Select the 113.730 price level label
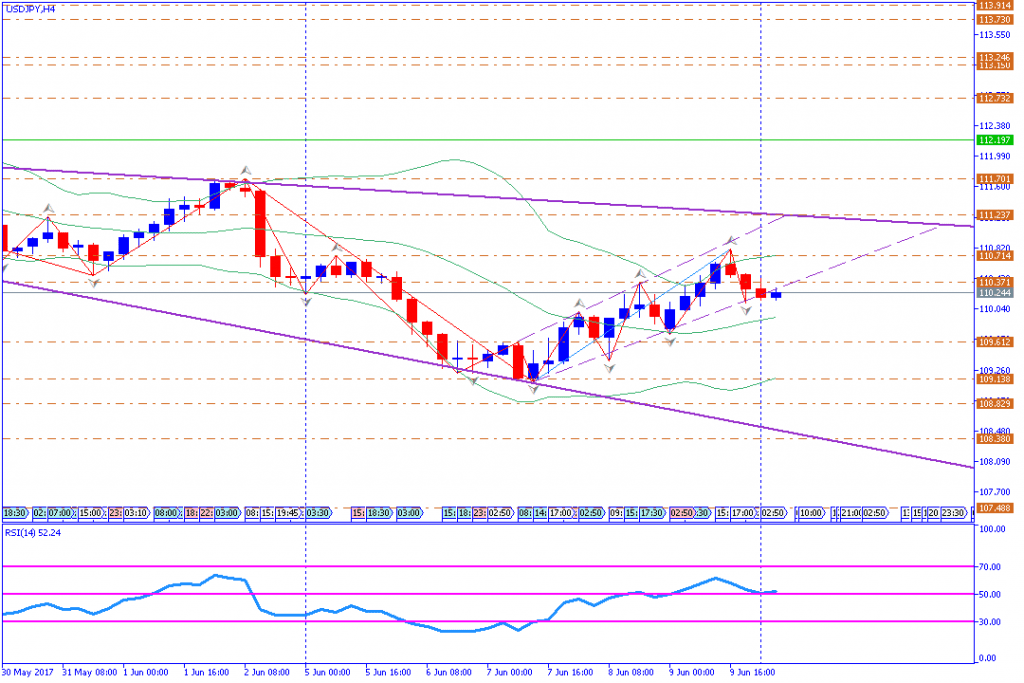The width and height of the screenshot is (1024, 683). pyautogui.click(x=995, y=20)
